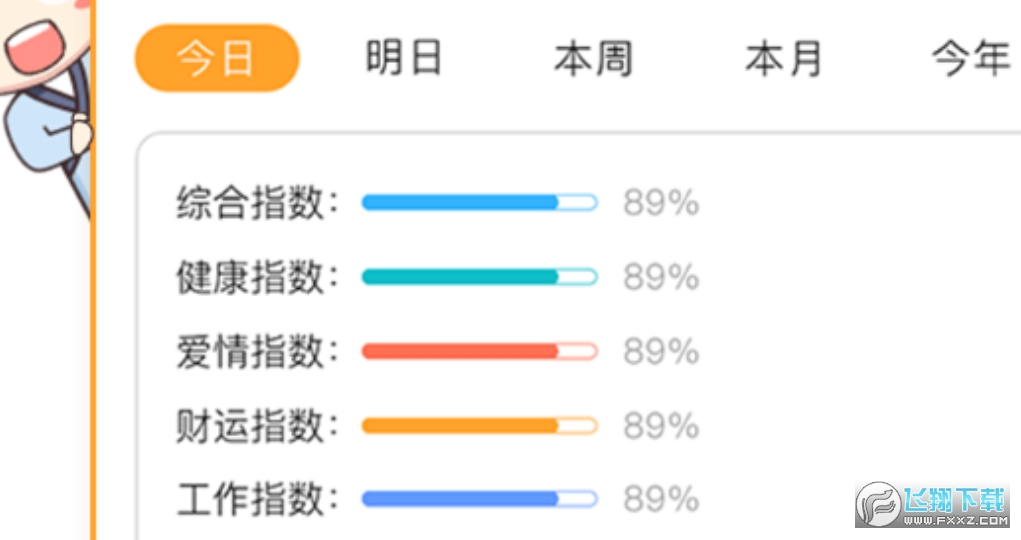This screenshot has height=540, width=1021.
Task: Switch to the 本月 tab
Action: (x=783, y=58)
